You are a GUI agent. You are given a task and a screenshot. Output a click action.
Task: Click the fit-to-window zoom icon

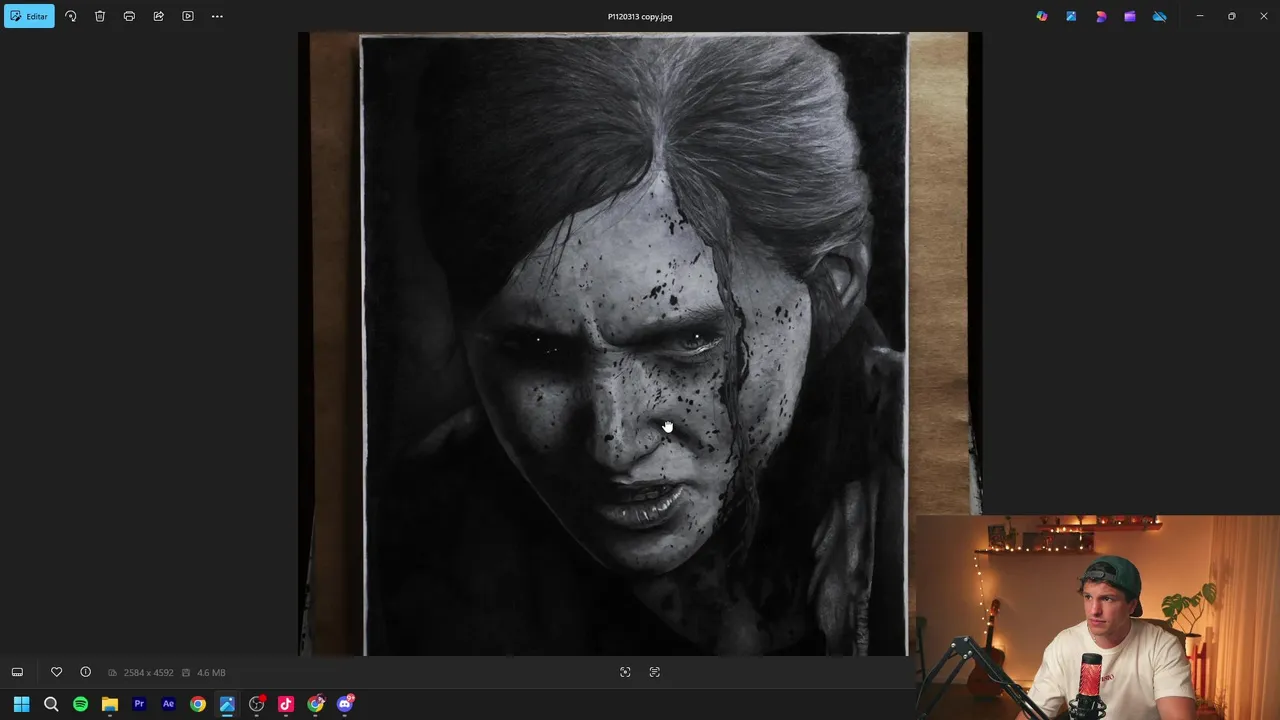pyautogui.click(x=625, y=672)
